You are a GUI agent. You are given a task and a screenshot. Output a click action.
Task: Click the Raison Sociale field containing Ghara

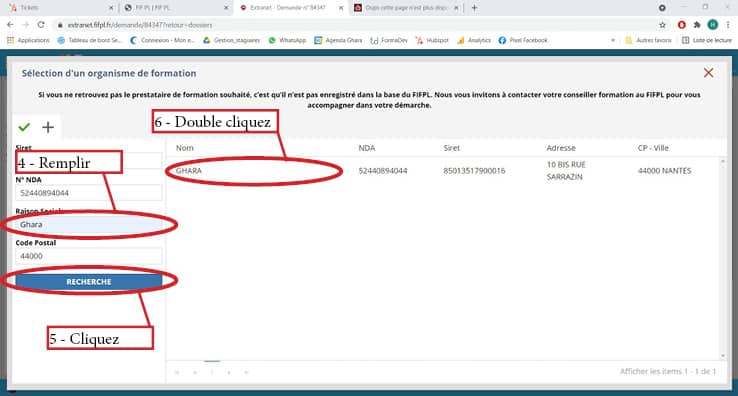(88, 225)
